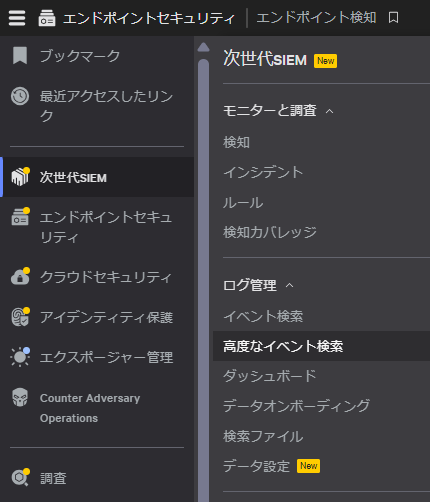
Task: Collapse the ログ管理 section chevron
Action: tap(290, 285)
